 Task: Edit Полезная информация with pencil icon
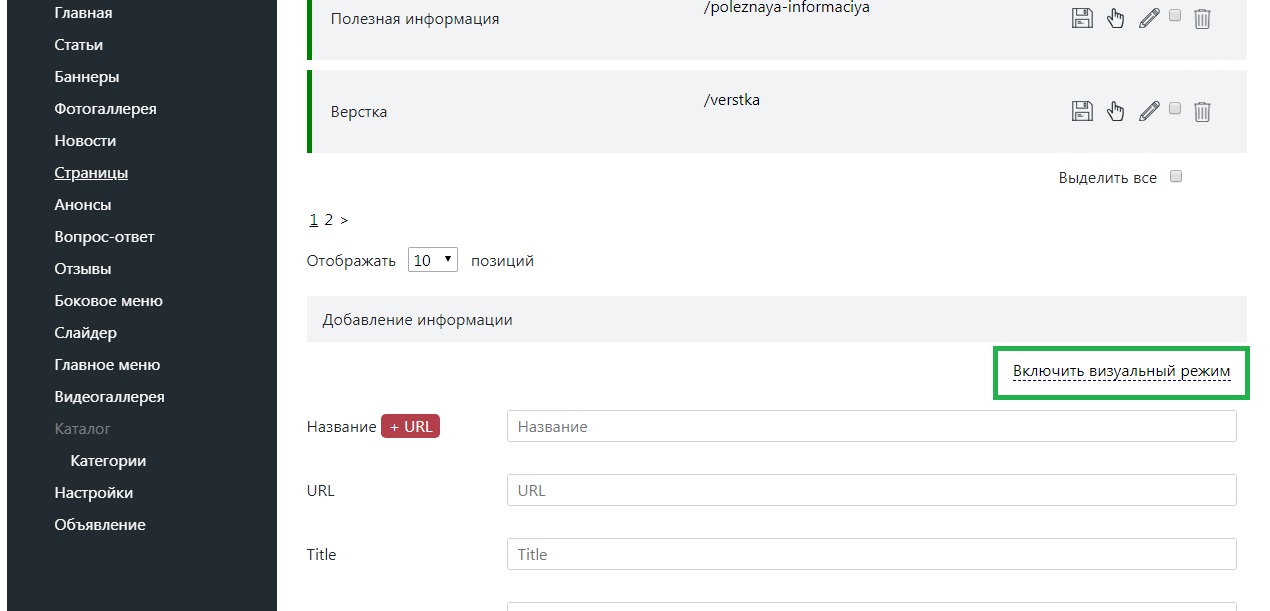click(1149, 18)
